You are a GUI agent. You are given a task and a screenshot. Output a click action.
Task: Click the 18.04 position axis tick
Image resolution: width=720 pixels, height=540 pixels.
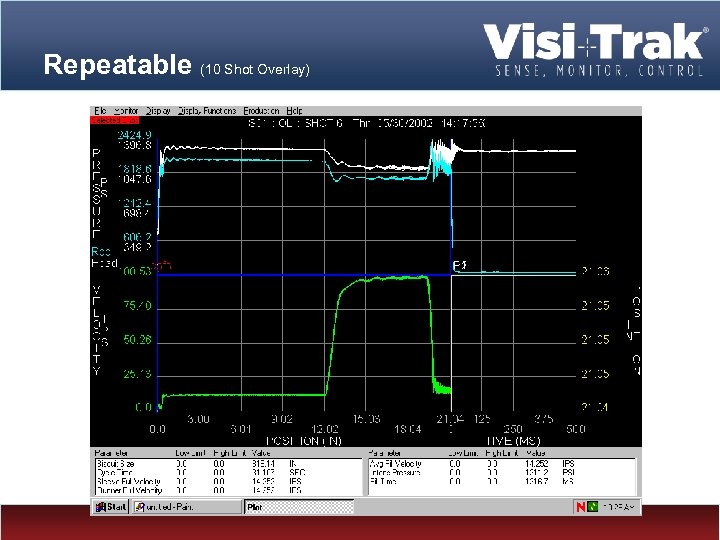pyautogui.click(x=408, y=429)
